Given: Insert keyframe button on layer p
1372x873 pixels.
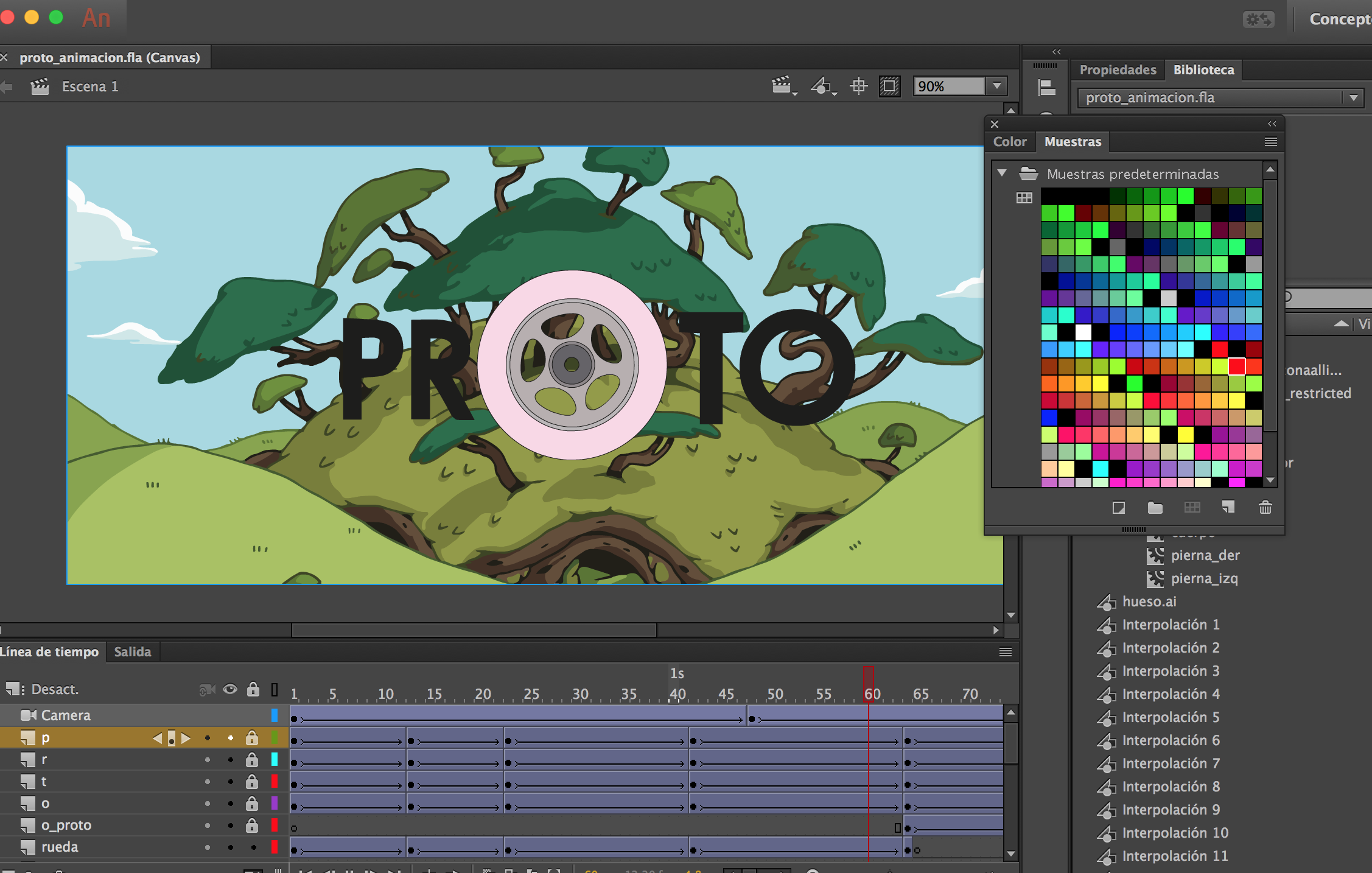Looking at the screenshot, I should [172, 738].
